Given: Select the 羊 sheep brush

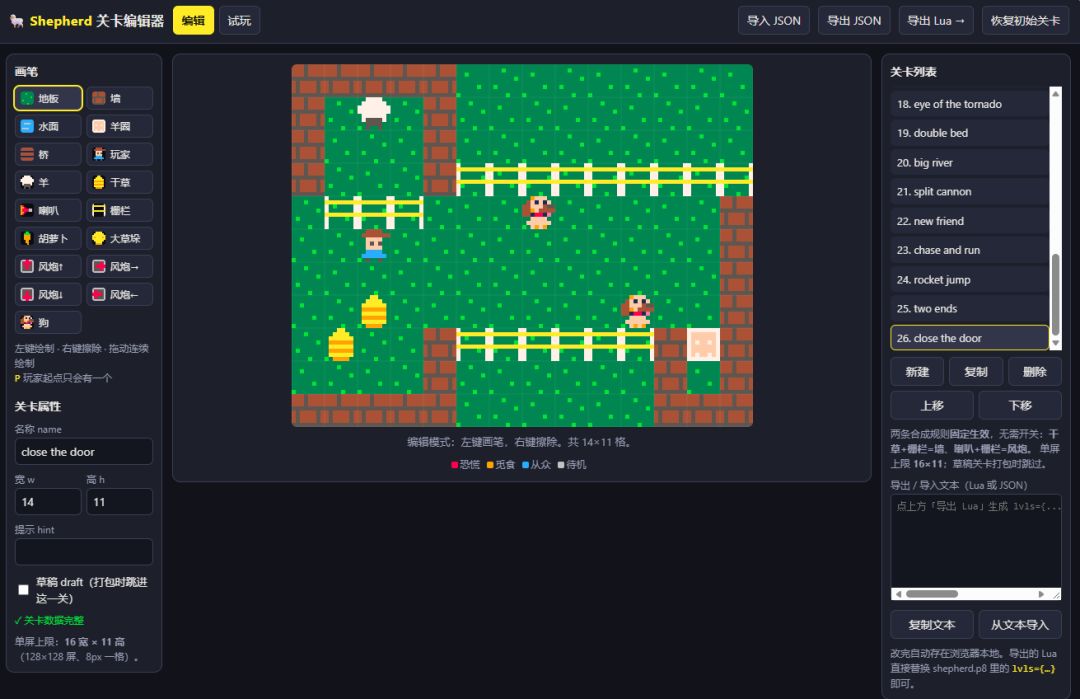Looking at the screenshot, I should click(48, 182).
